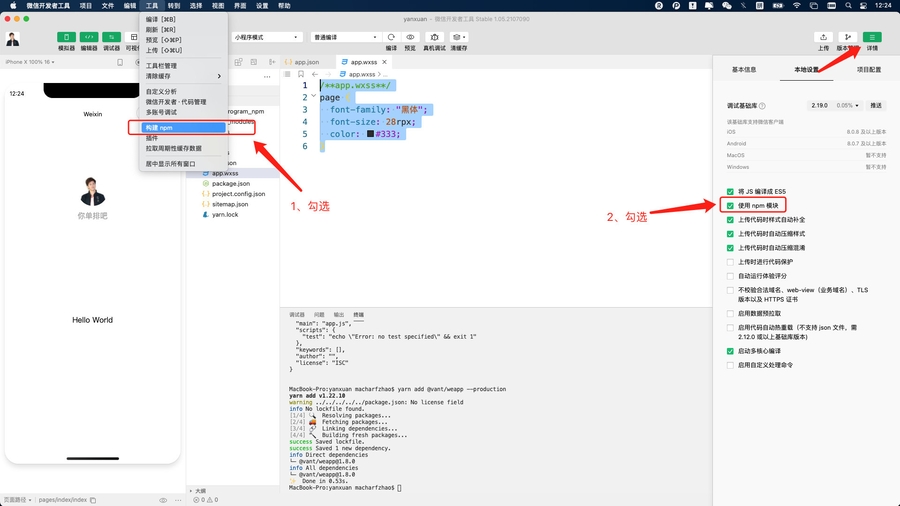Image resolution: width=900 pixels, height=506 pixels.
Task: Uncheck 使用 npm 模块 checkbox
Action: [730, 205]
